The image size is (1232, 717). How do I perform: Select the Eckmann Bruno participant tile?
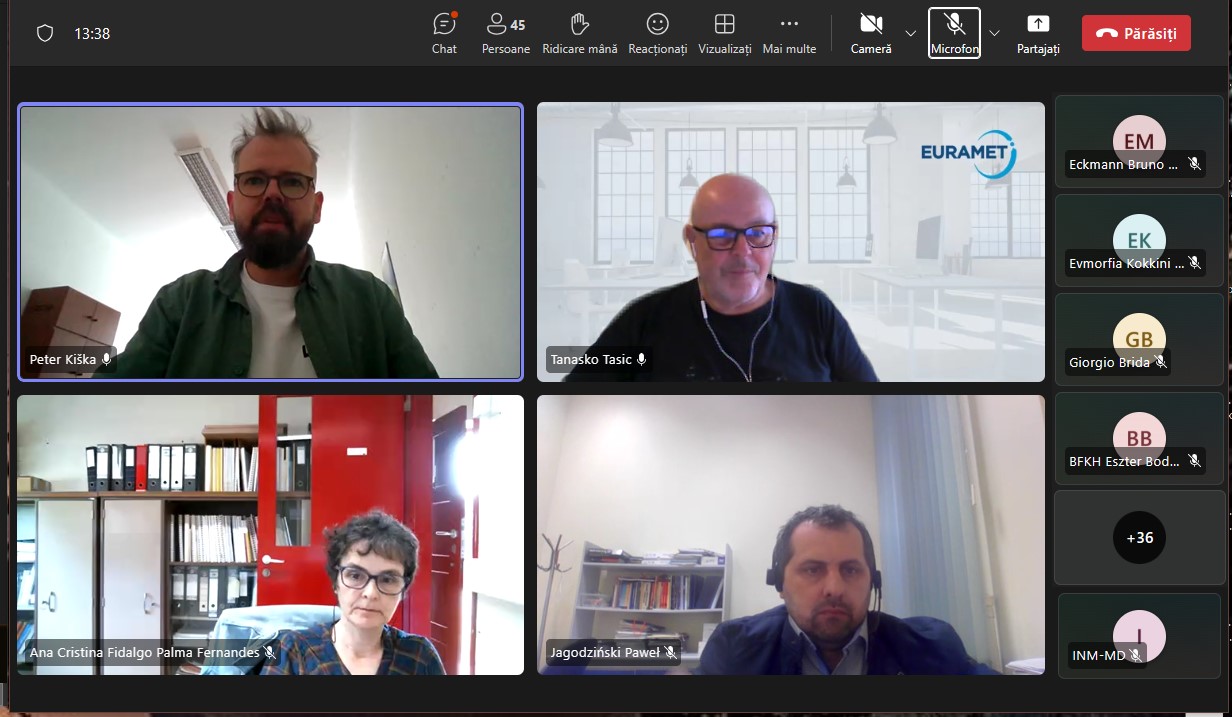[1139, 142]
